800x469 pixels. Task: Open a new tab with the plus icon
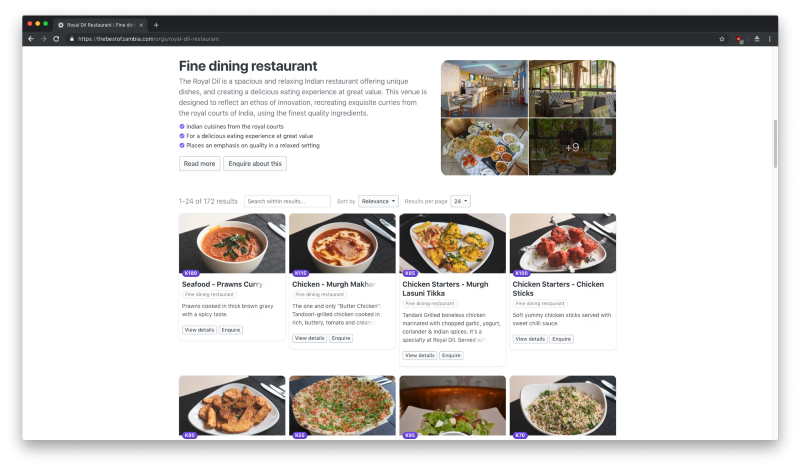pyautogui.click(x=156, y=24)
